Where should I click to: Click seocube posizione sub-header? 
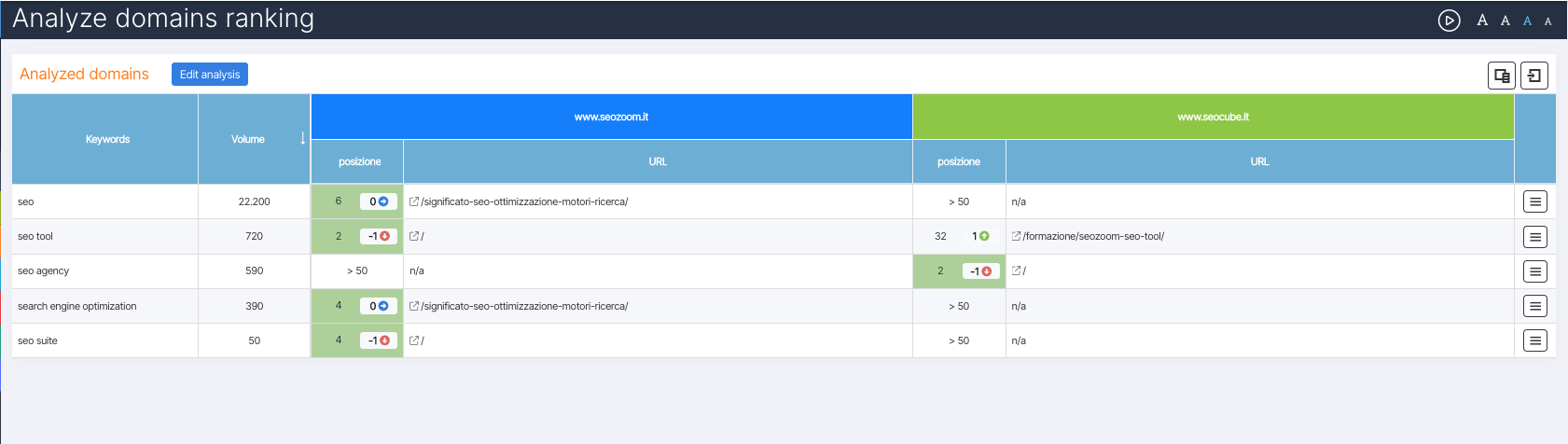[959, 161]
